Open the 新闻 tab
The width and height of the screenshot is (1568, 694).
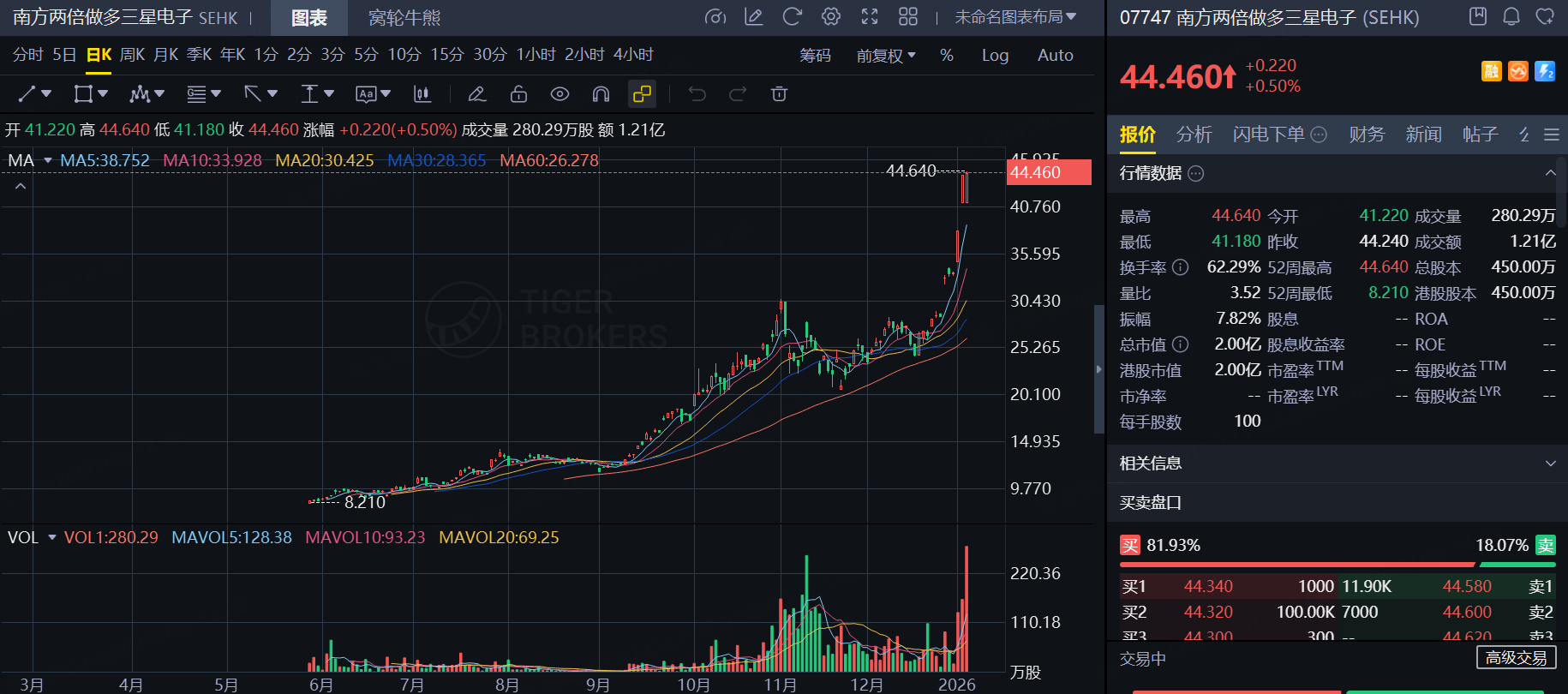[x=1423, y=135]
